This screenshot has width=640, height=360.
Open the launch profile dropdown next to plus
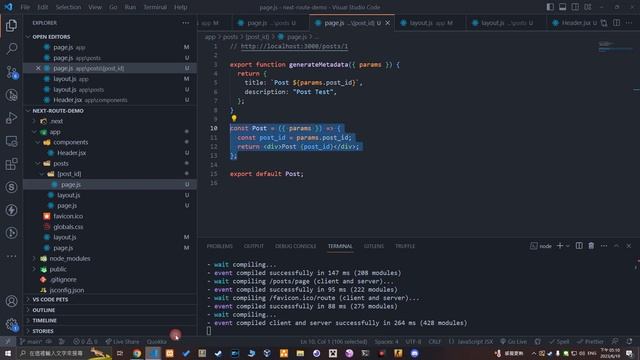568,246
